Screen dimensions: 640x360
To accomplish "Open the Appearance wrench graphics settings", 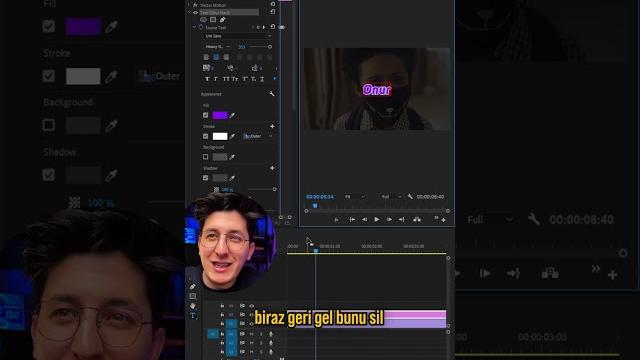I will tap(272, 94).
